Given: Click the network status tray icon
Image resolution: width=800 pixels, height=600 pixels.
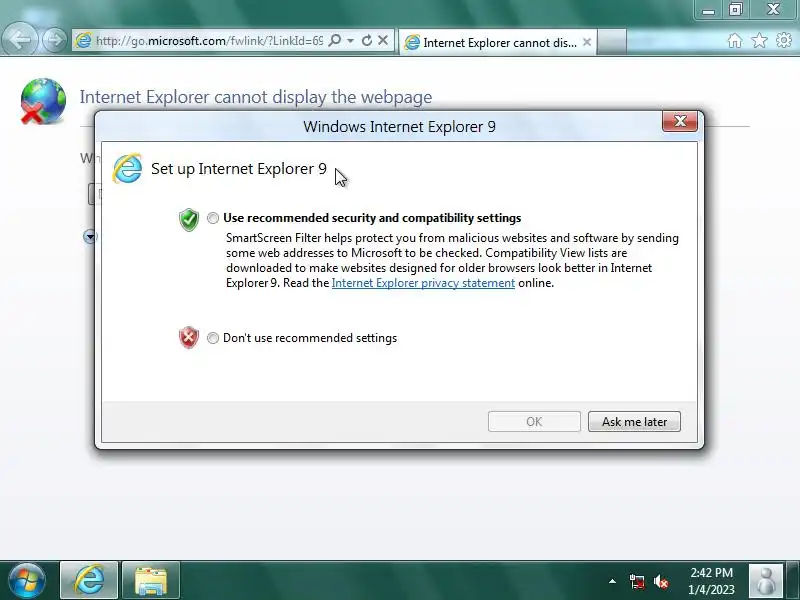Looking at the screenshot, I should 637,581.
